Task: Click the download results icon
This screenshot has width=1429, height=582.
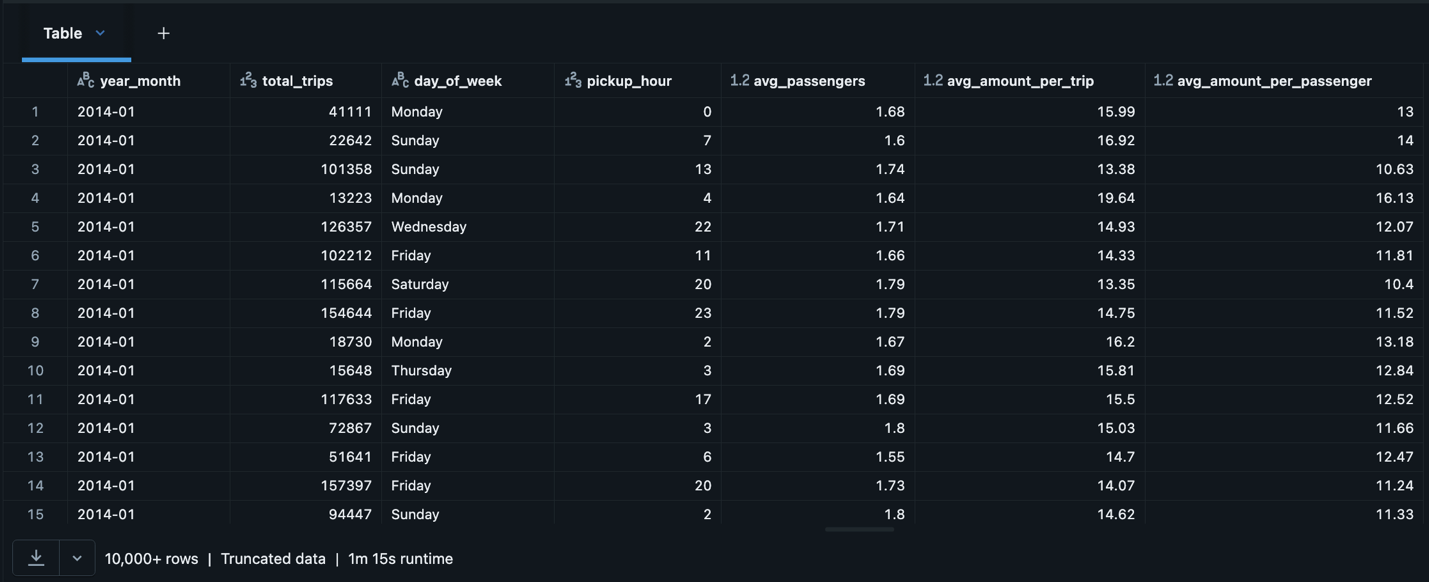Action: tap(36, 558)
